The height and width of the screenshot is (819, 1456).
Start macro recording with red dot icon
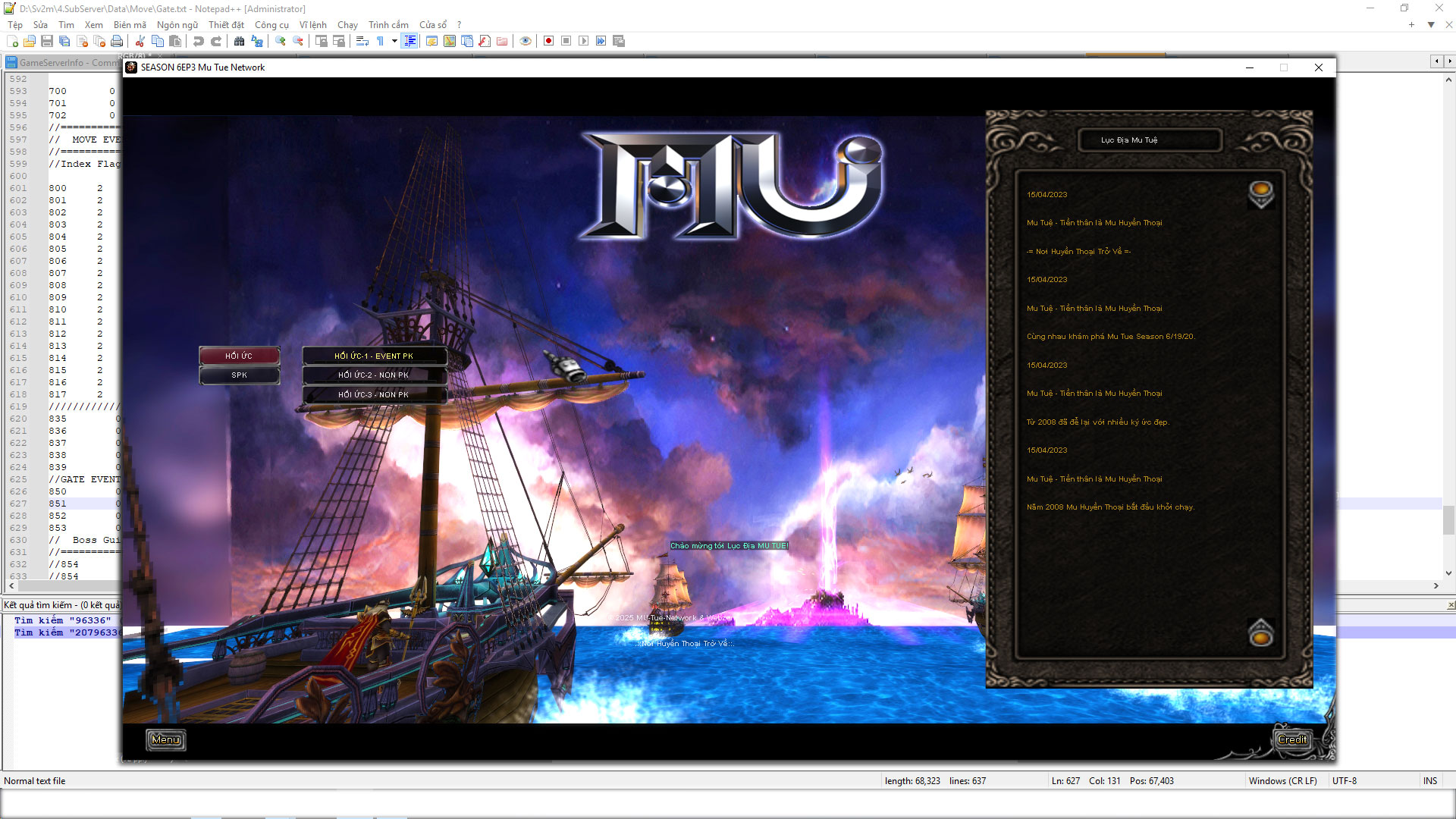tap(548, 41)
